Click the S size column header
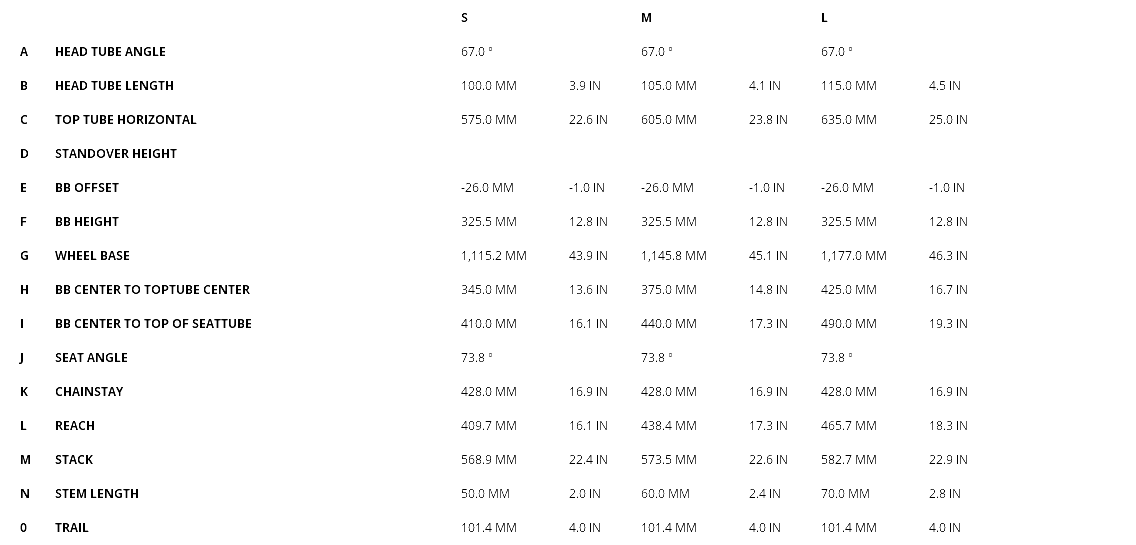Screen dimensions: 1136x545 click(x=464, y=18)
